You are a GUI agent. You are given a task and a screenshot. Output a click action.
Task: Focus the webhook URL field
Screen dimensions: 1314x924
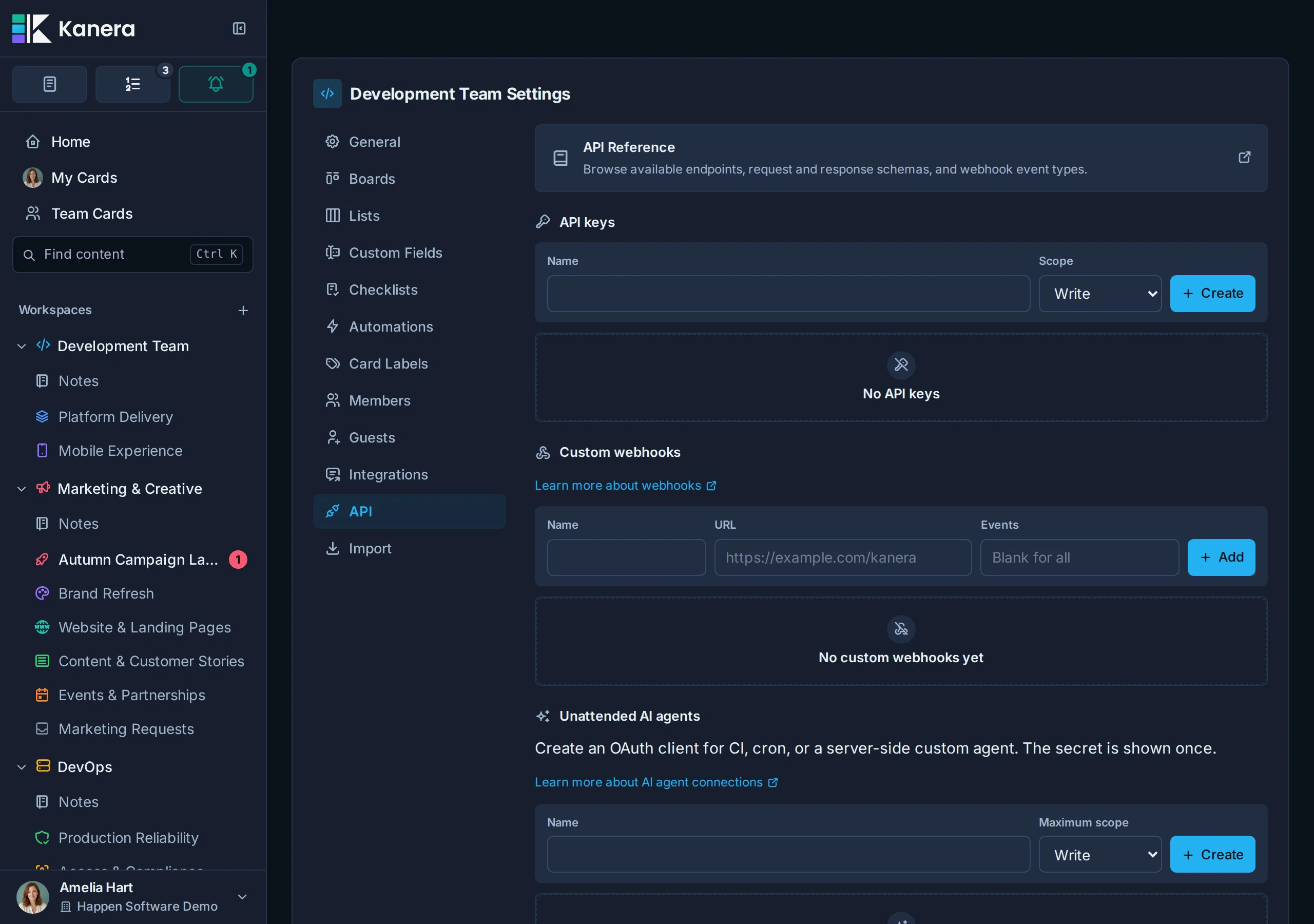tap(842, 557)
